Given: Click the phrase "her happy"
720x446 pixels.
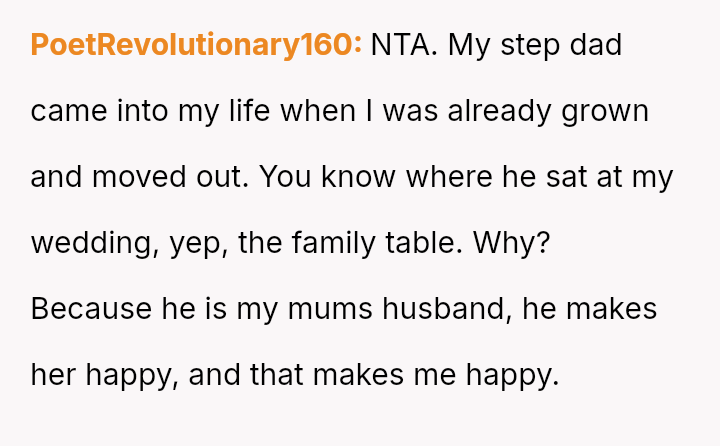Looking at the screenshot, I should (x=101, y=375).
